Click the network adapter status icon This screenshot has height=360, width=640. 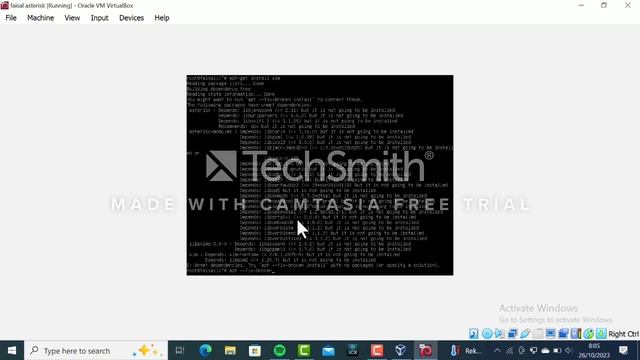512,333
